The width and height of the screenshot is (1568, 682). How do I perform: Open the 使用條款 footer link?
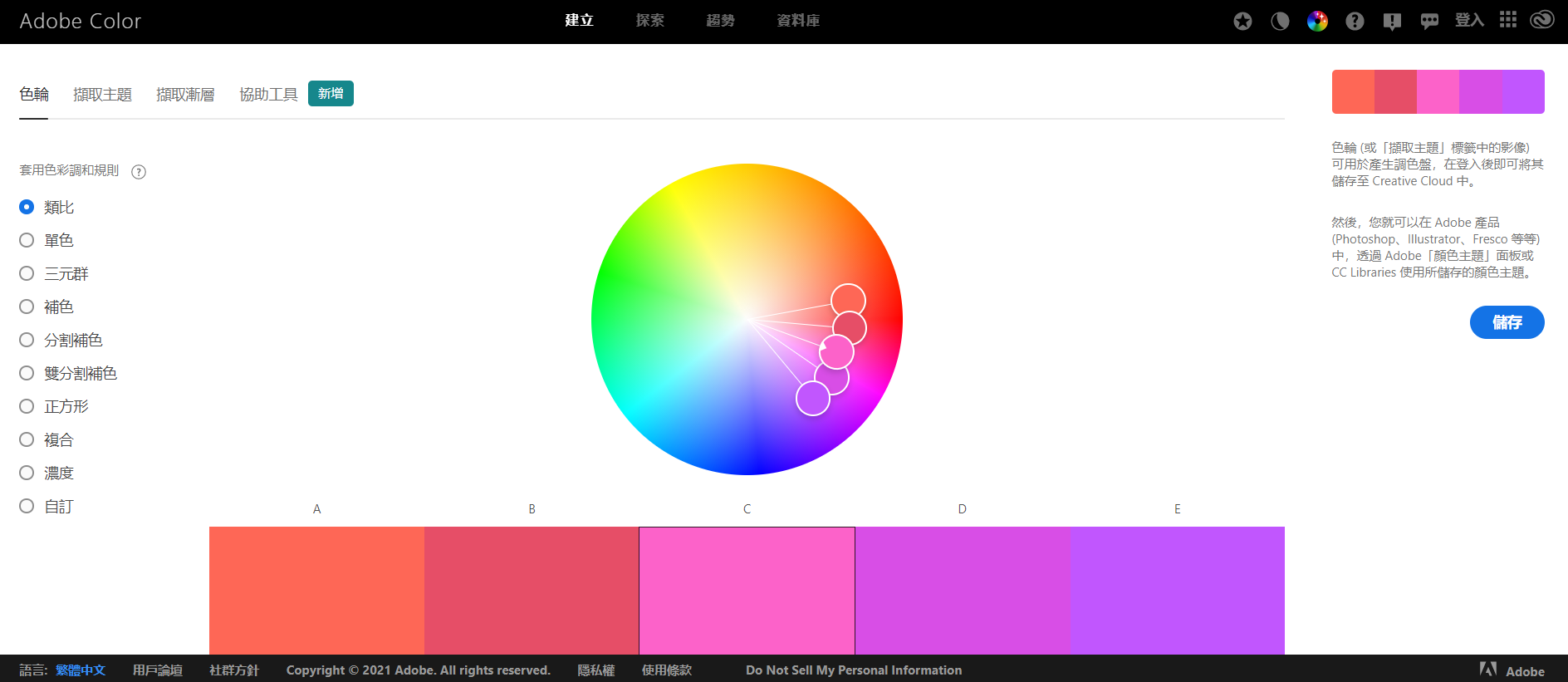(667, 670)
